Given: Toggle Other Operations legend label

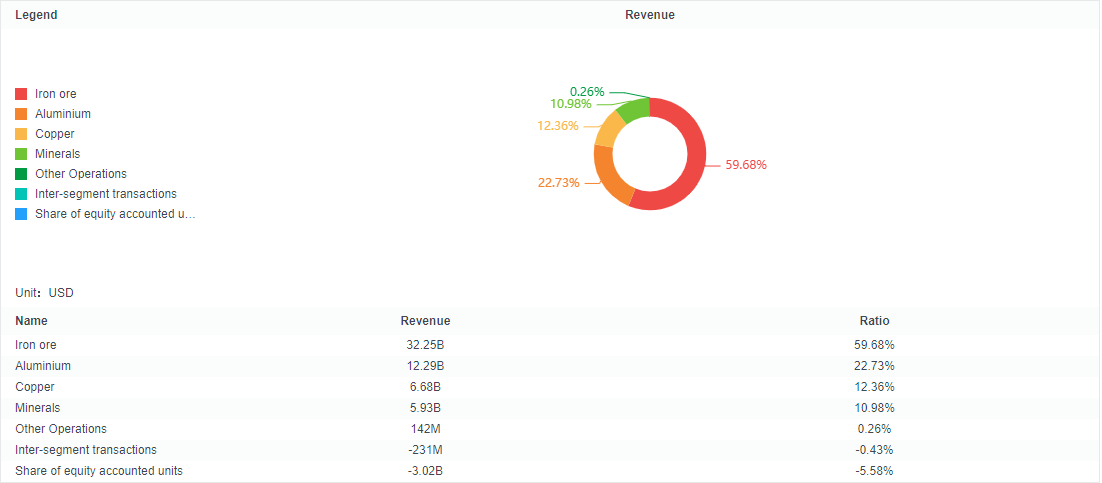Looking at the screenshot, I should click(x=81, y=174).
